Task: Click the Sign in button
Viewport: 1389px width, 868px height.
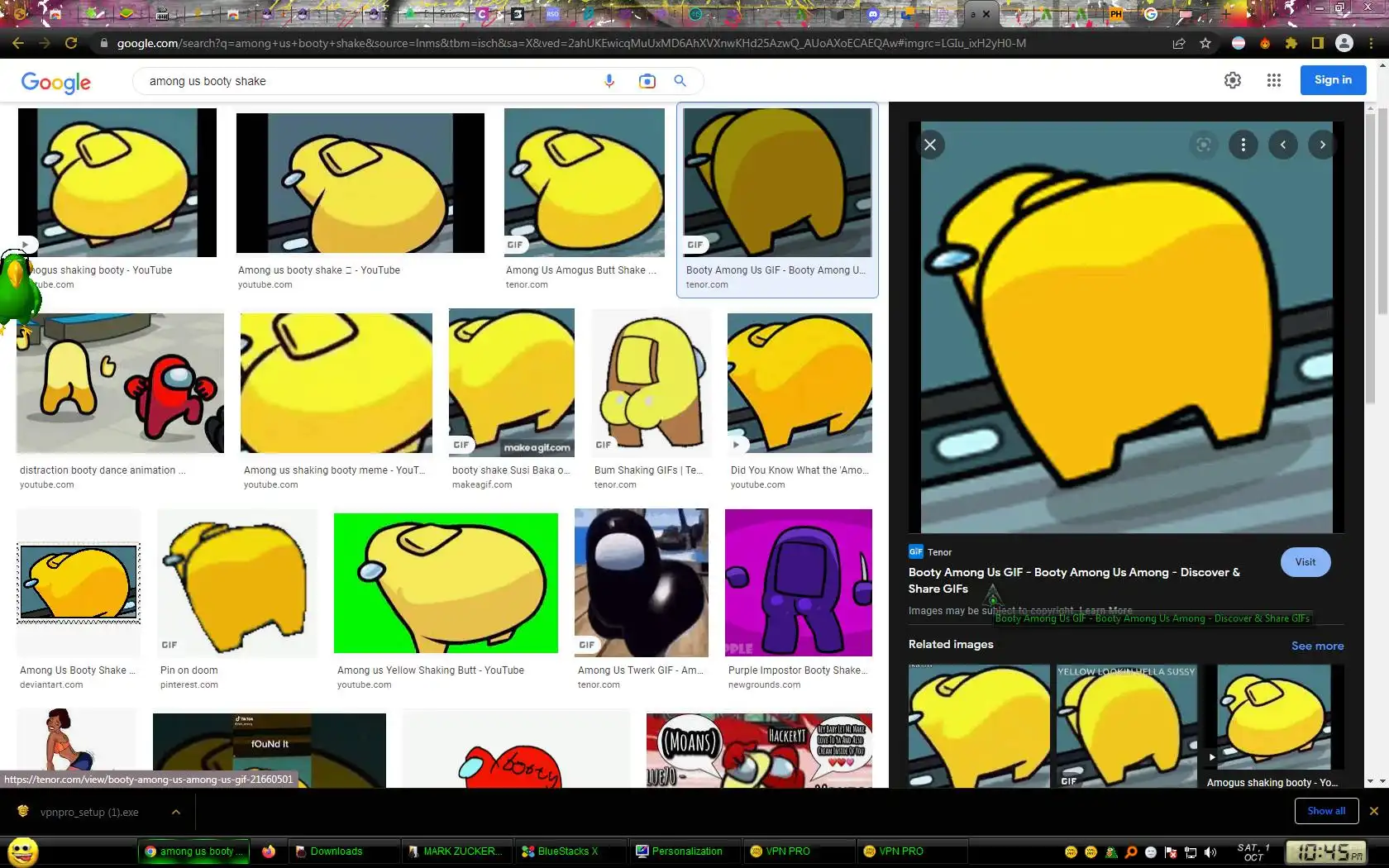Action: [x=1333, y=80]
